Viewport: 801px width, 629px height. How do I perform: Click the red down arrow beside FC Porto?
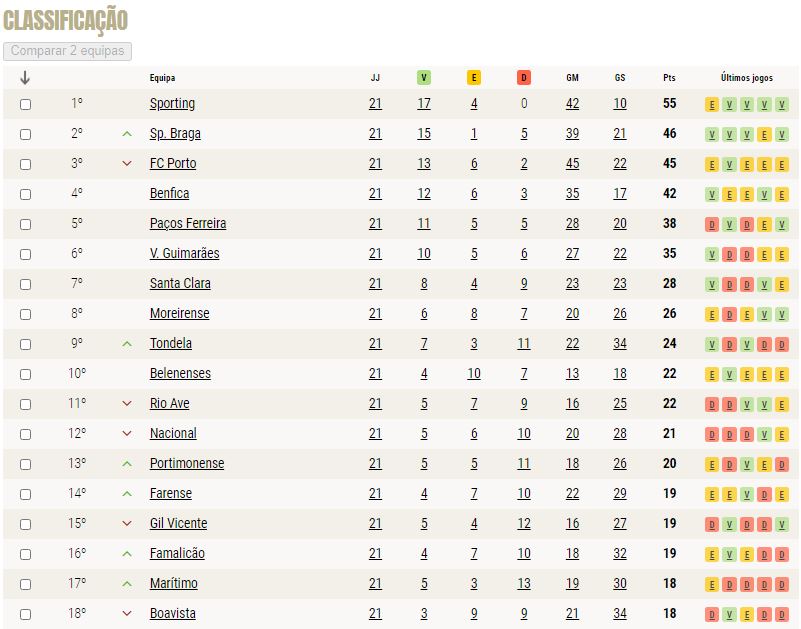127,164
